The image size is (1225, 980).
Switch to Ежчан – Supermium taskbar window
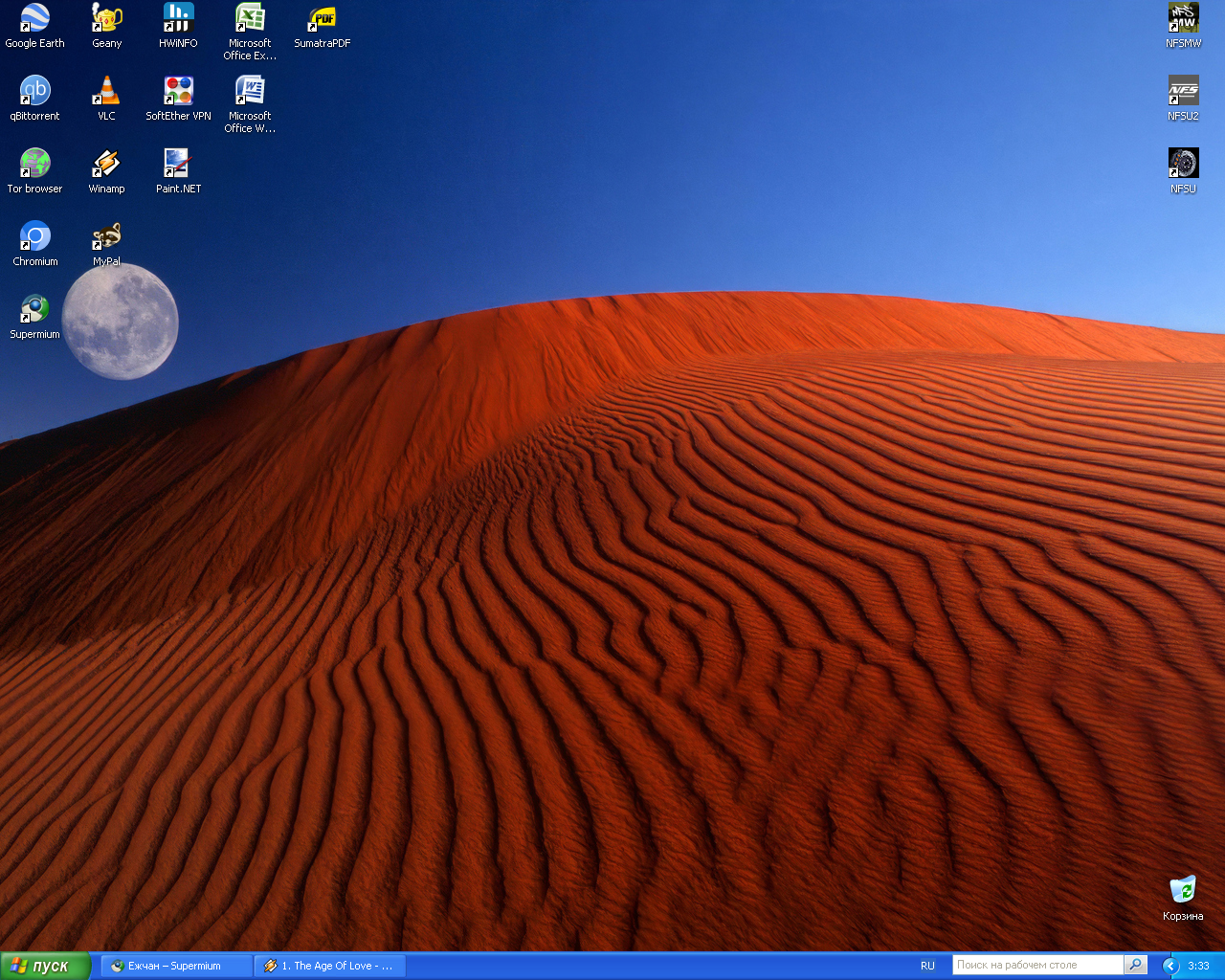tap(177, 966)
